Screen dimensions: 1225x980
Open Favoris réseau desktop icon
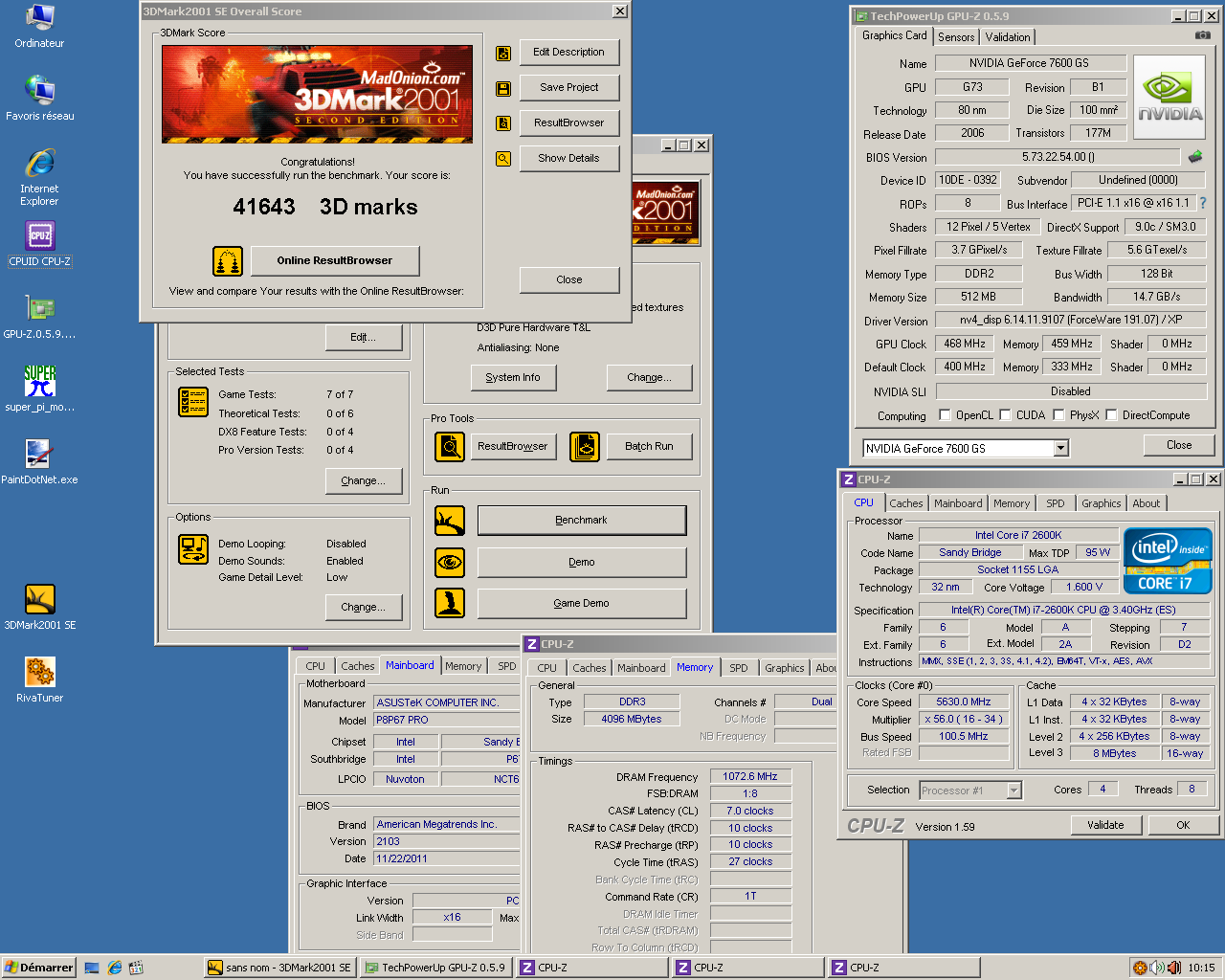(x=39, y=99)
